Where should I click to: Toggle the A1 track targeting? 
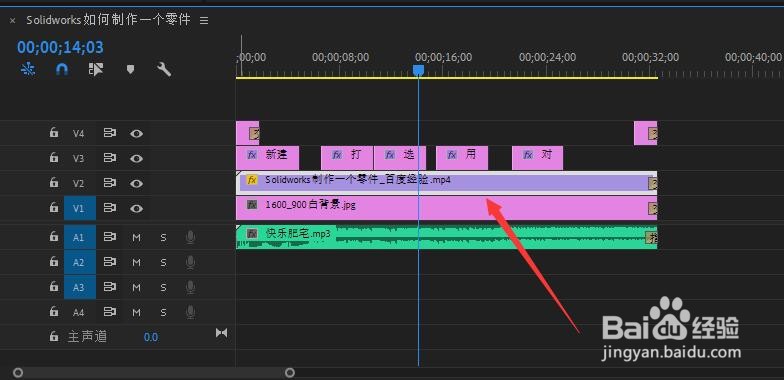(x=80, y=238)
